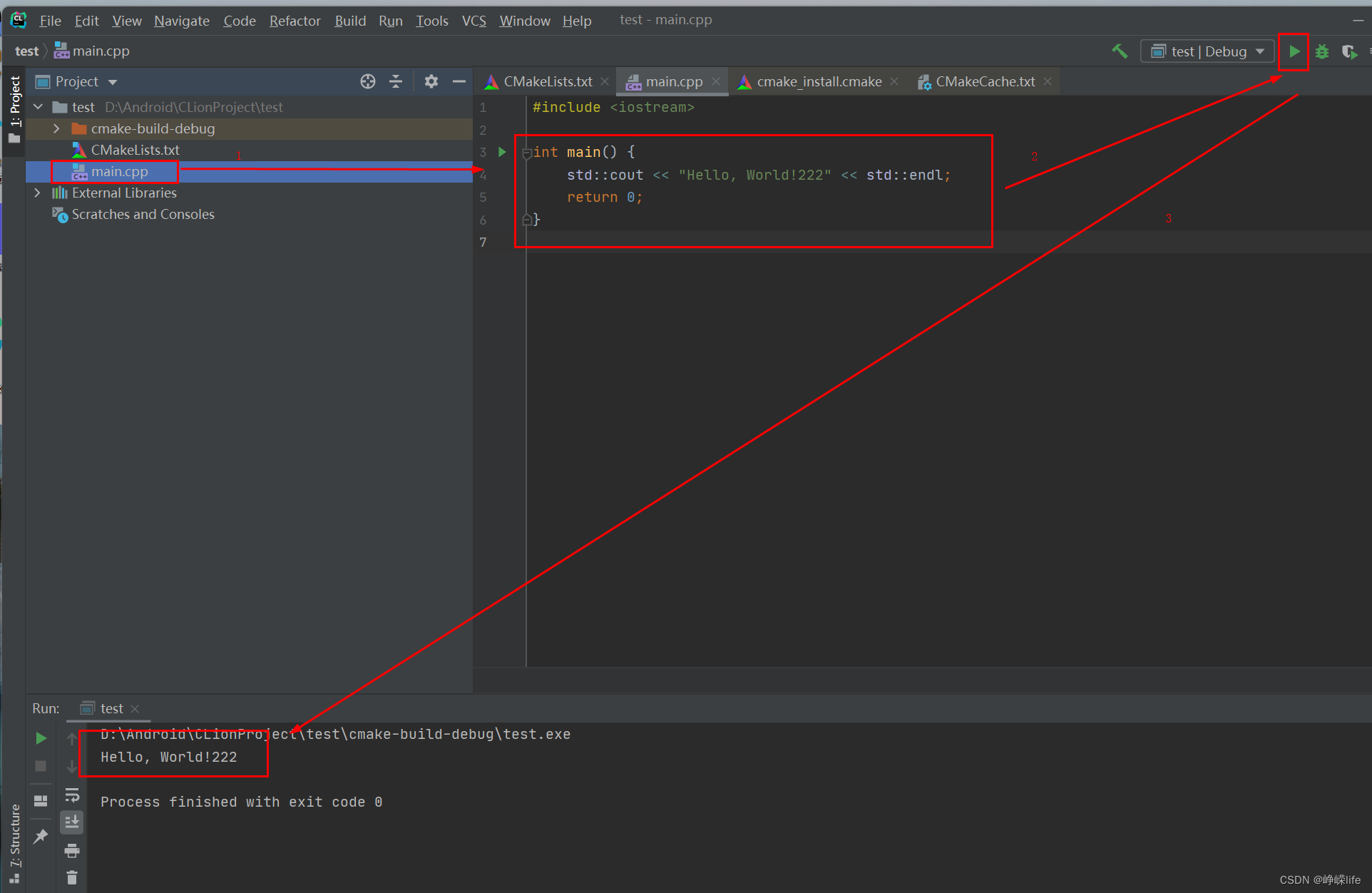
Task: Open the Project view dropdown arrow
Action: (x=113, y=82)
